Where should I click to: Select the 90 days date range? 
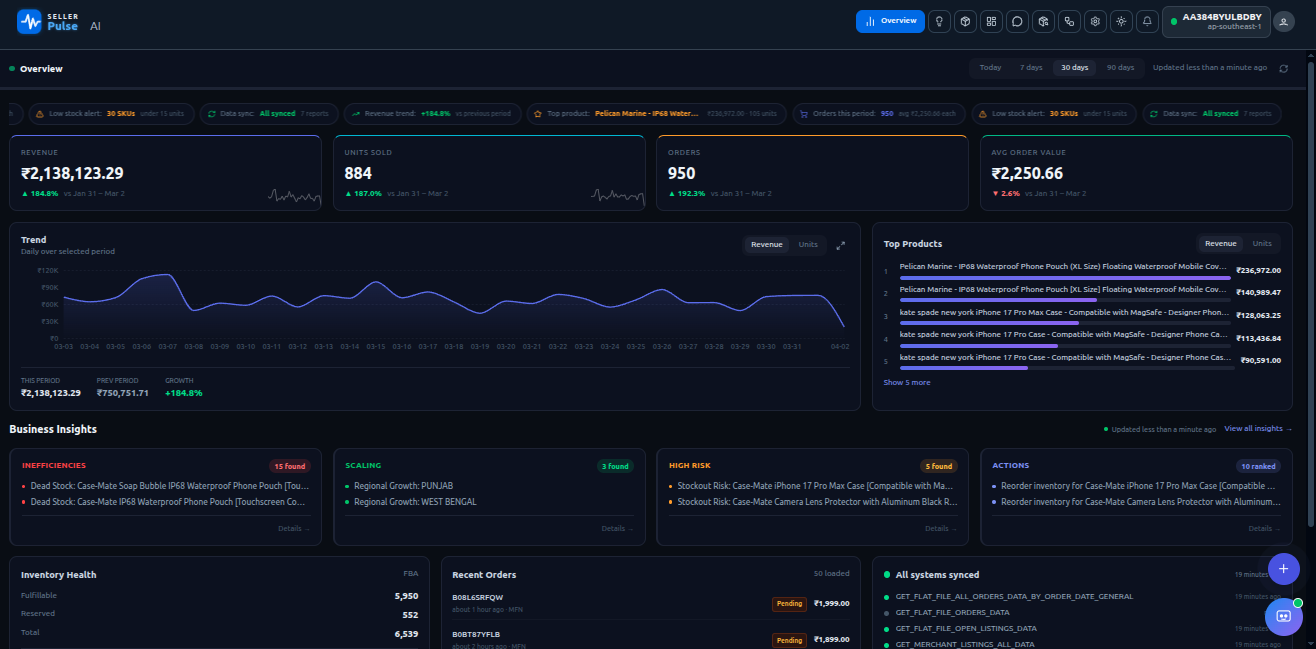tap(1120, 68)
